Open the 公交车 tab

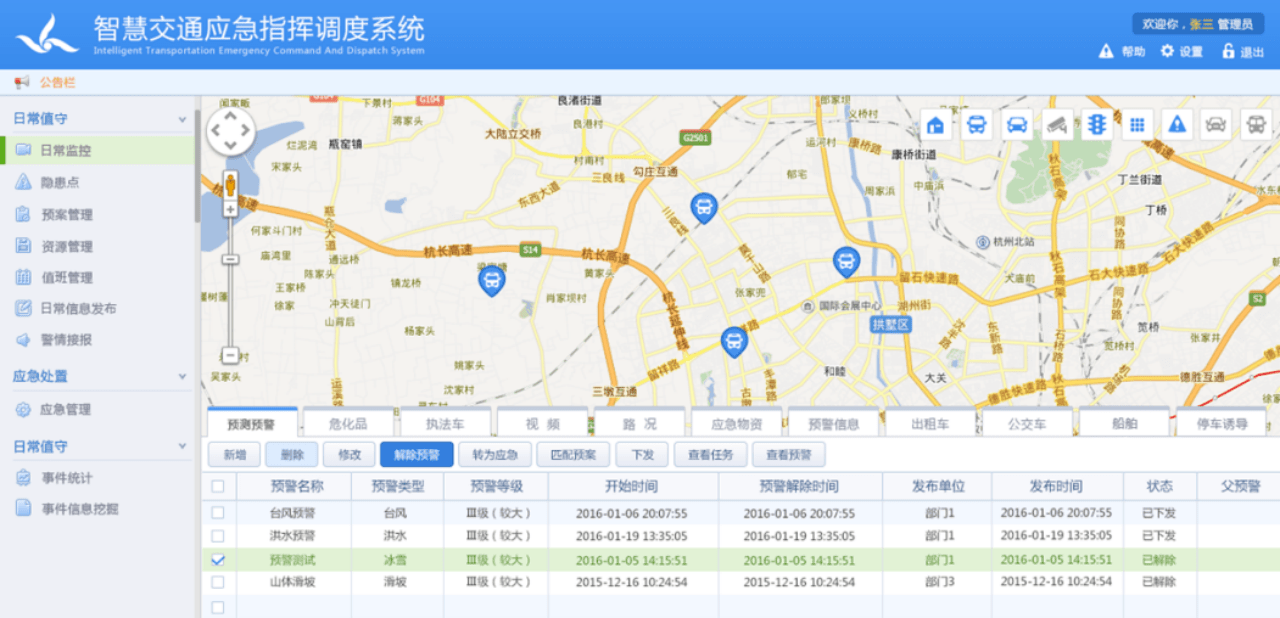point(1027,424)
